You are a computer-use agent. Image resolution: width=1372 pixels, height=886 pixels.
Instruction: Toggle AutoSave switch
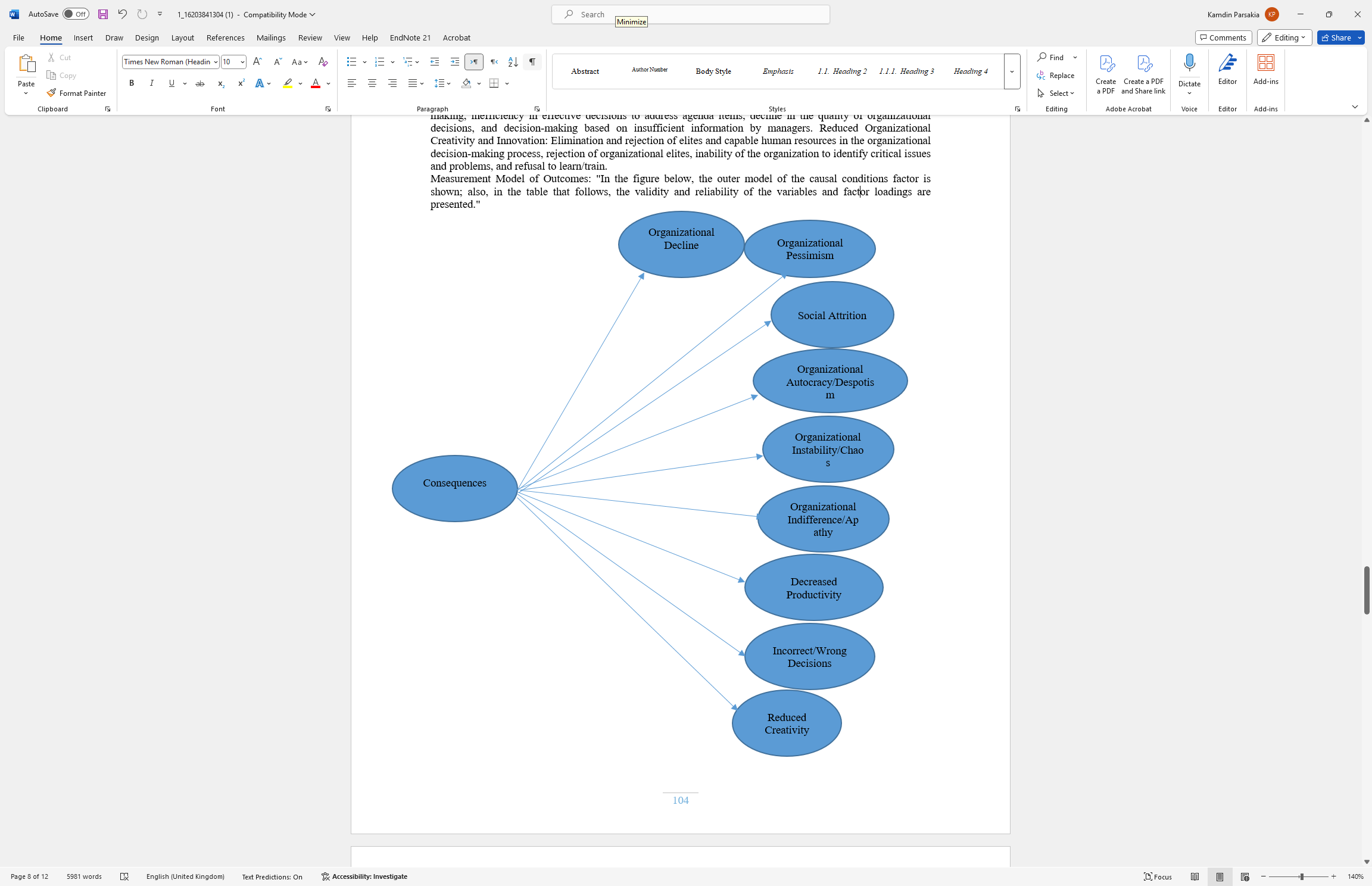(x=76, y=14)
